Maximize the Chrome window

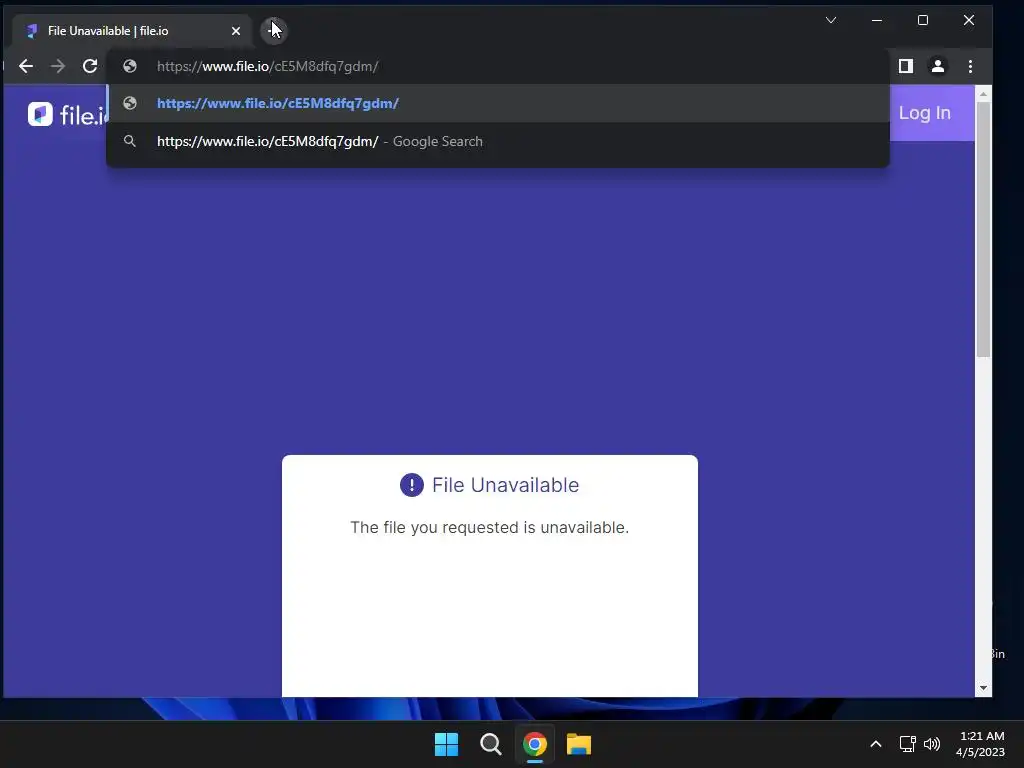pos(923,20)
